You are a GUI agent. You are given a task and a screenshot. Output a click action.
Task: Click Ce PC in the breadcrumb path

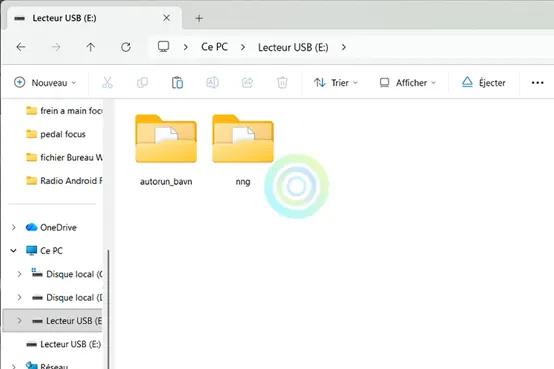point(214,47)
